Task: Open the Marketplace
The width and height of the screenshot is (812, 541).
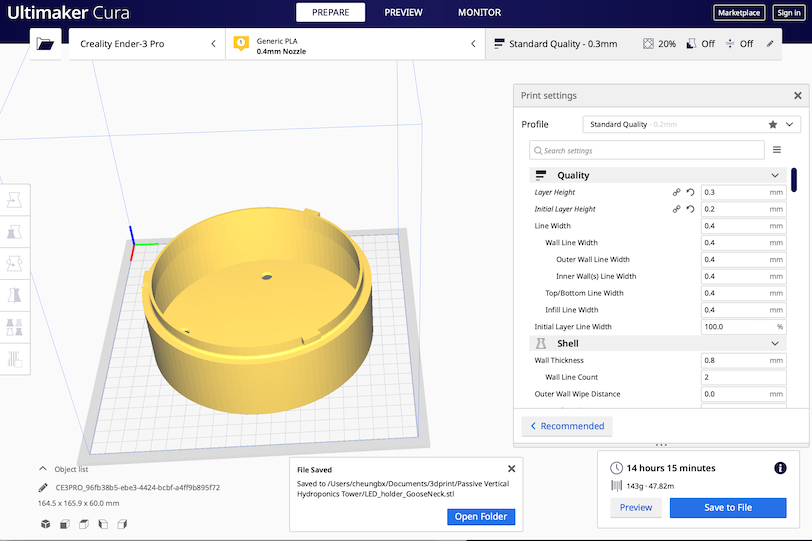Action: (739, 12)
